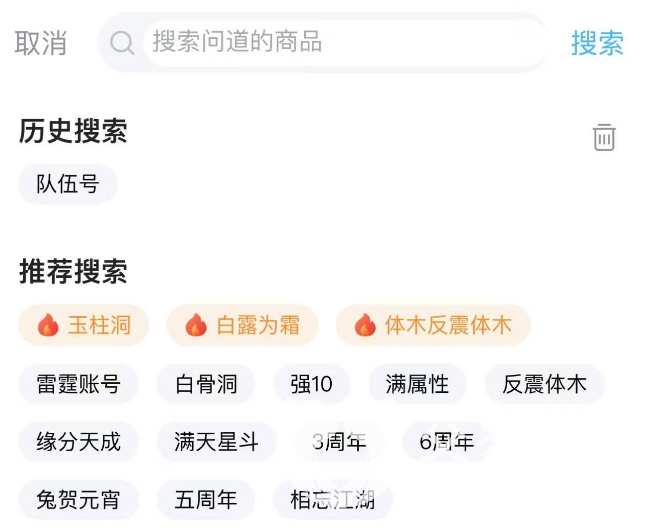Choose hot search tag 玉柱洞
The width and height of the screenshot is (646, 532).
[84, 325]
